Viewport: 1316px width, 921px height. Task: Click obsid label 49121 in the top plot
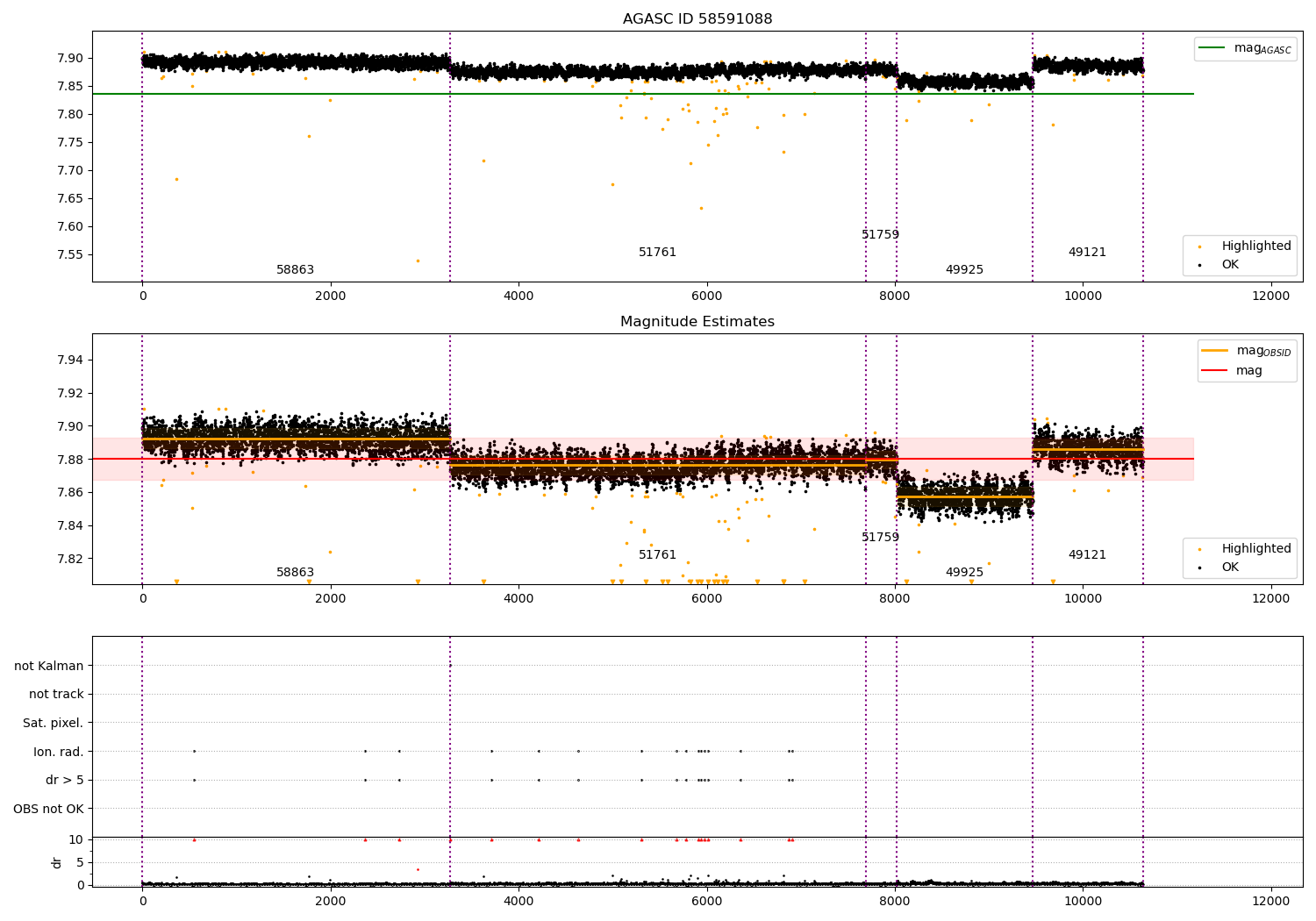click(1088, 253)
